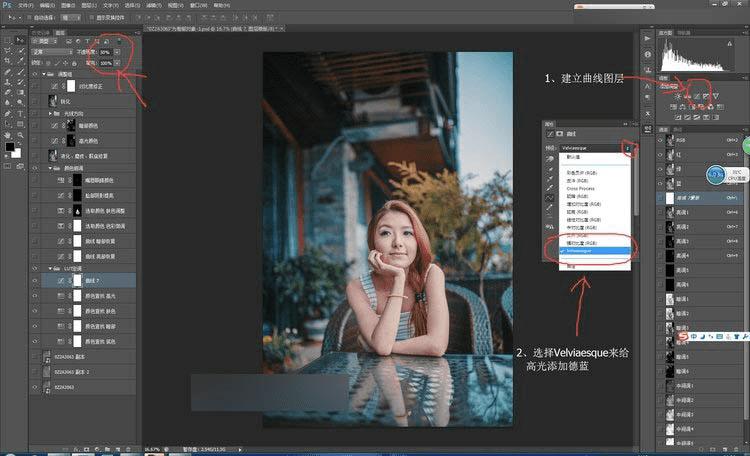750x456 pixels.
Task: Select the 红 channel row
Action: click(x=702, y=155)
